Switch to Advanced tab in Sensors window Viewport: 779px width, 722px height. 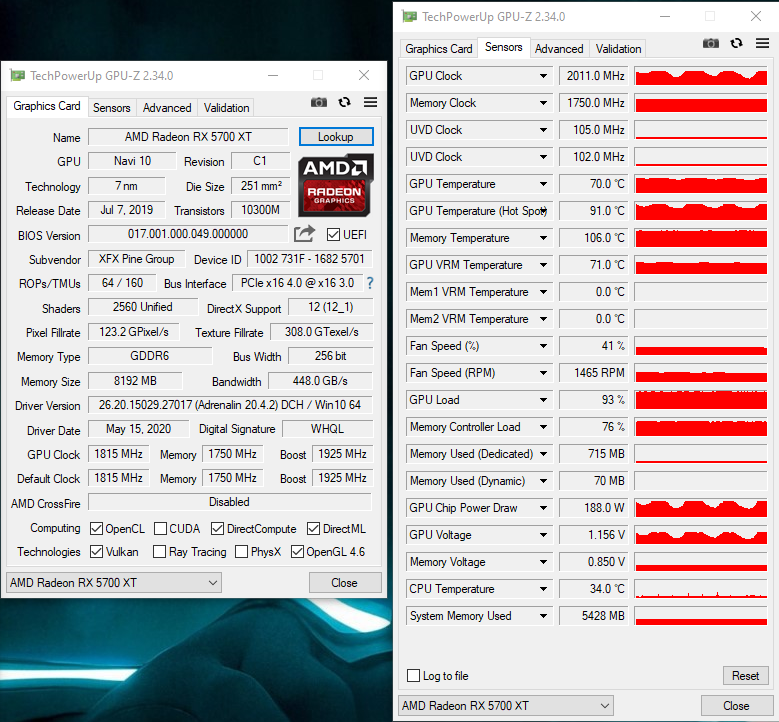tap(559, 49)
